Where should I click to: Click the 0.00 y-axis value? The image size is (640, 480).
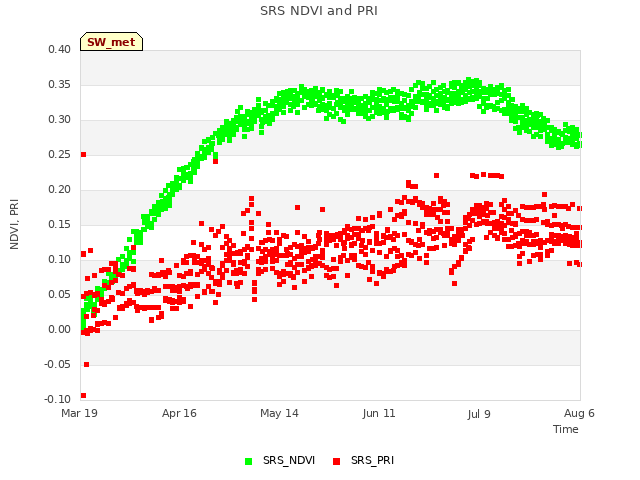60,329
